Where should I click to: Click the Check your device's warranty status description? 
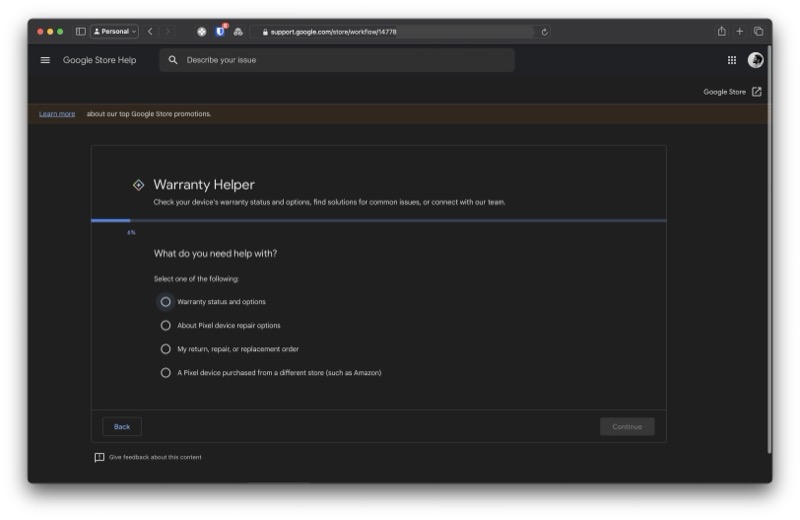(330, 202)
